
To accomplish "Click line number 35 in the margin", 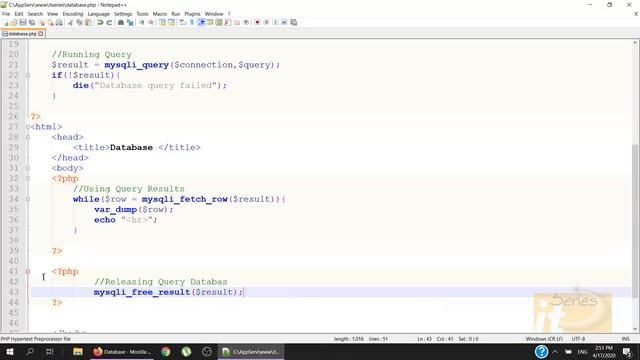I will click(13, 209).
